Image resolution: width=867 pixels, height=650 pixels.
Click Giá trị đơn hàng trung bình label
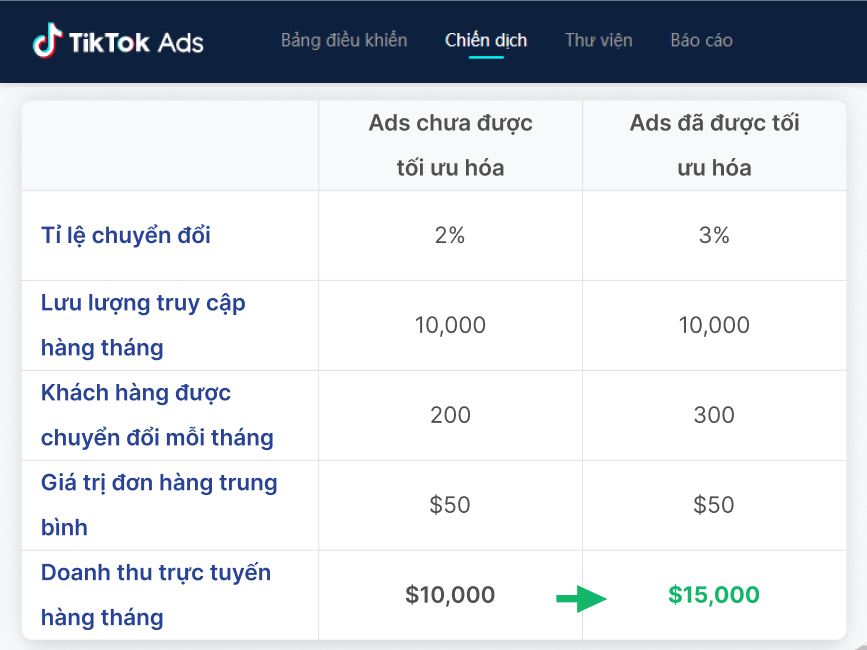[x=159, y=505]
